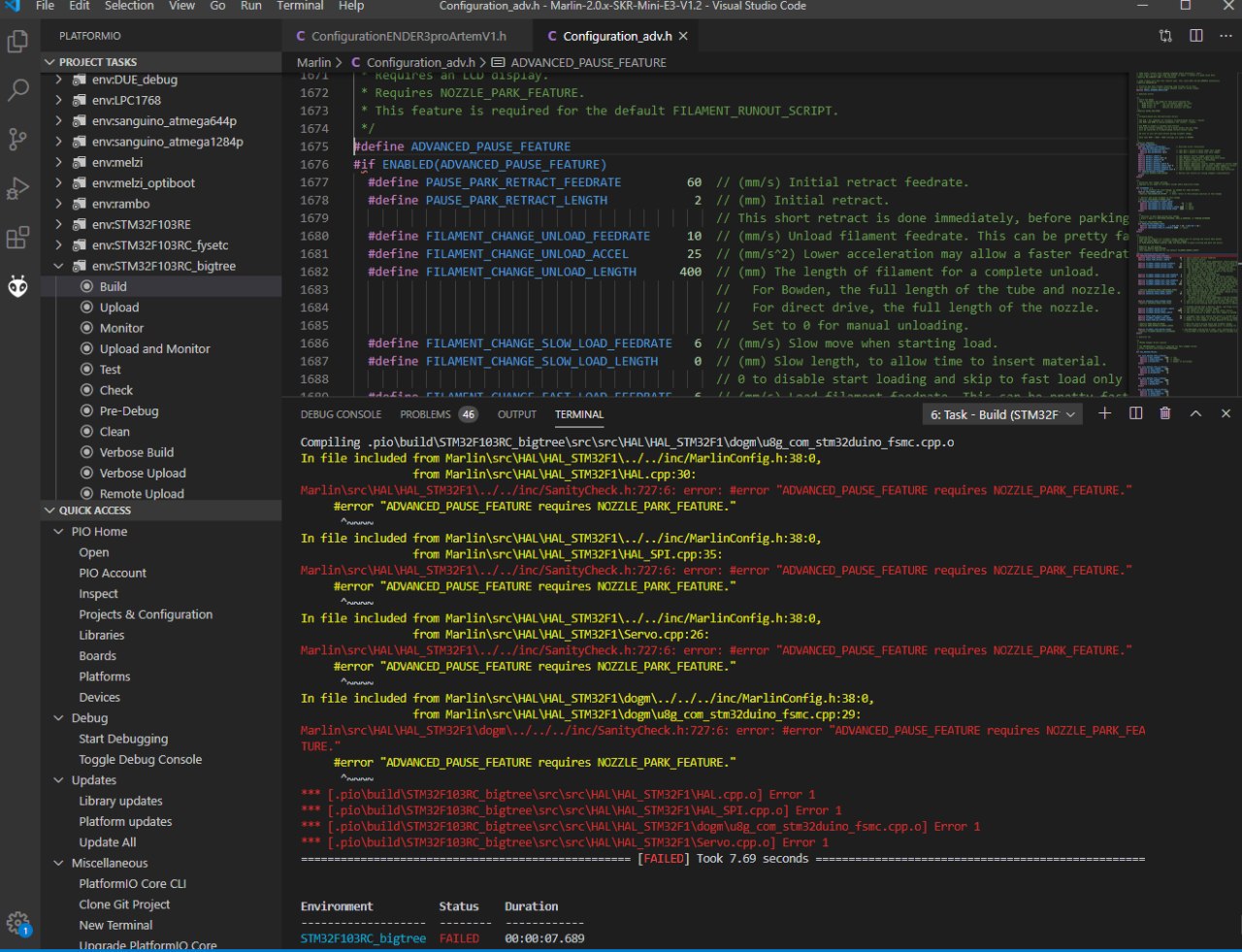Click line 1675 #define ADVANCED_PAUSE_FEATURE
This screenshot has width=1242, height=952.
pos(462,147)
